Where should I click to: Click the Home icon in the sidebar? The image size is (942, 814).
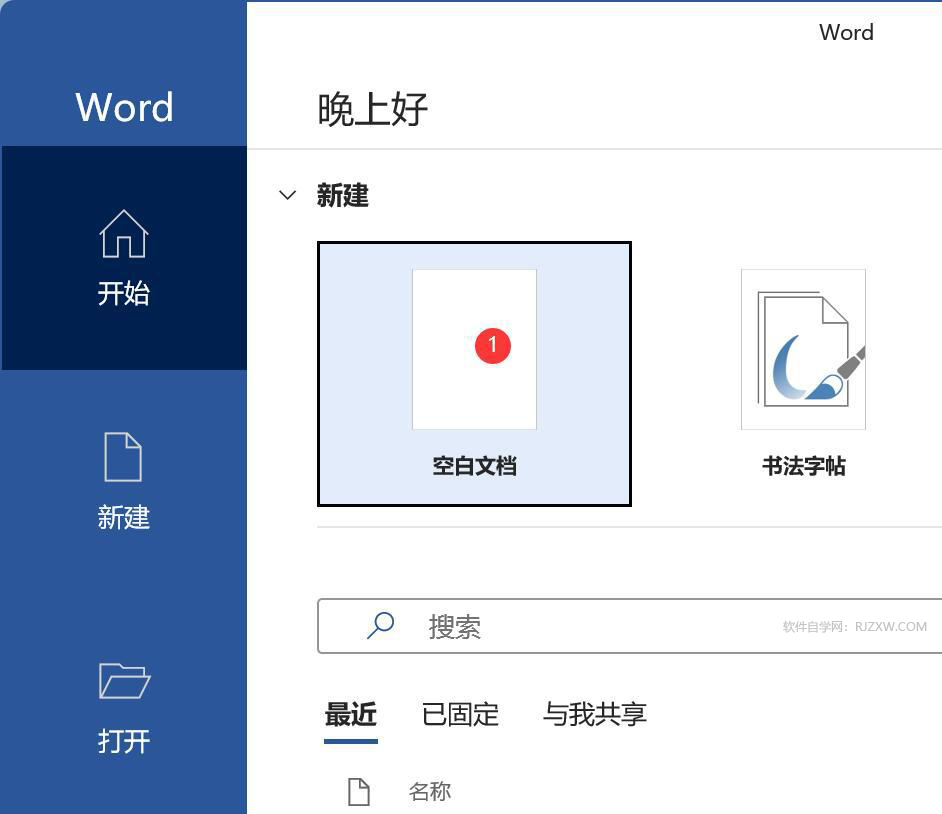(124, 235)
